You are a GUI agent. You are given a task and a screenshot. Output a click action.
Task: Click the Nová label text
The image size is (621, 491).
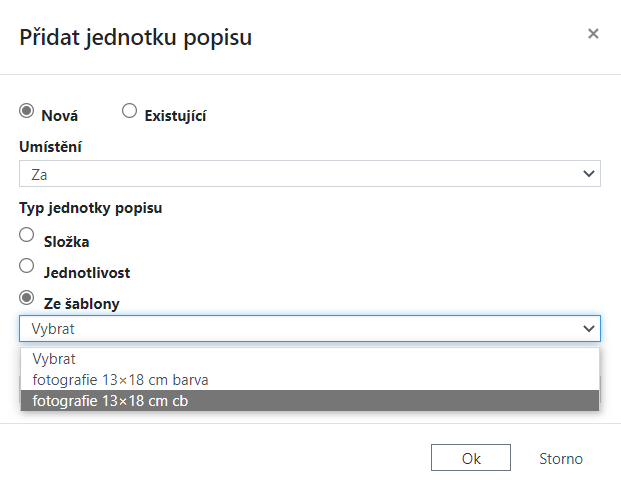pos(60,116)
